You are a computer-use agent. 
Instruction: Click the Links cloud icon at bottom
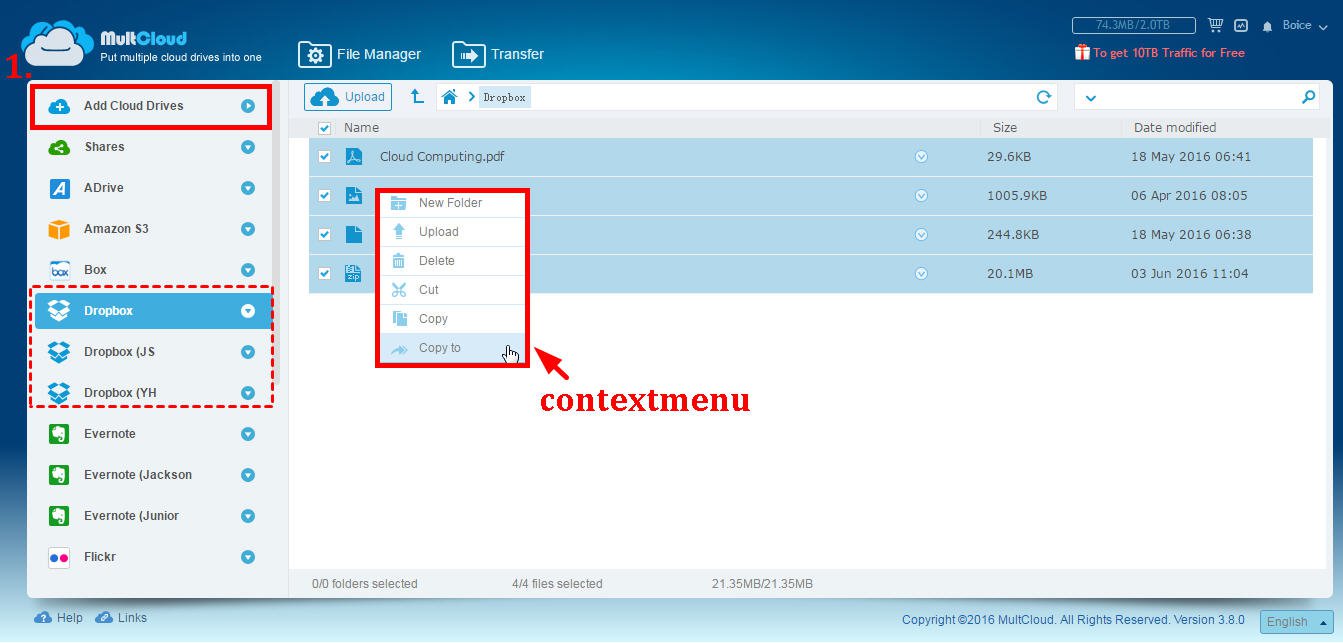click(104, 618)
